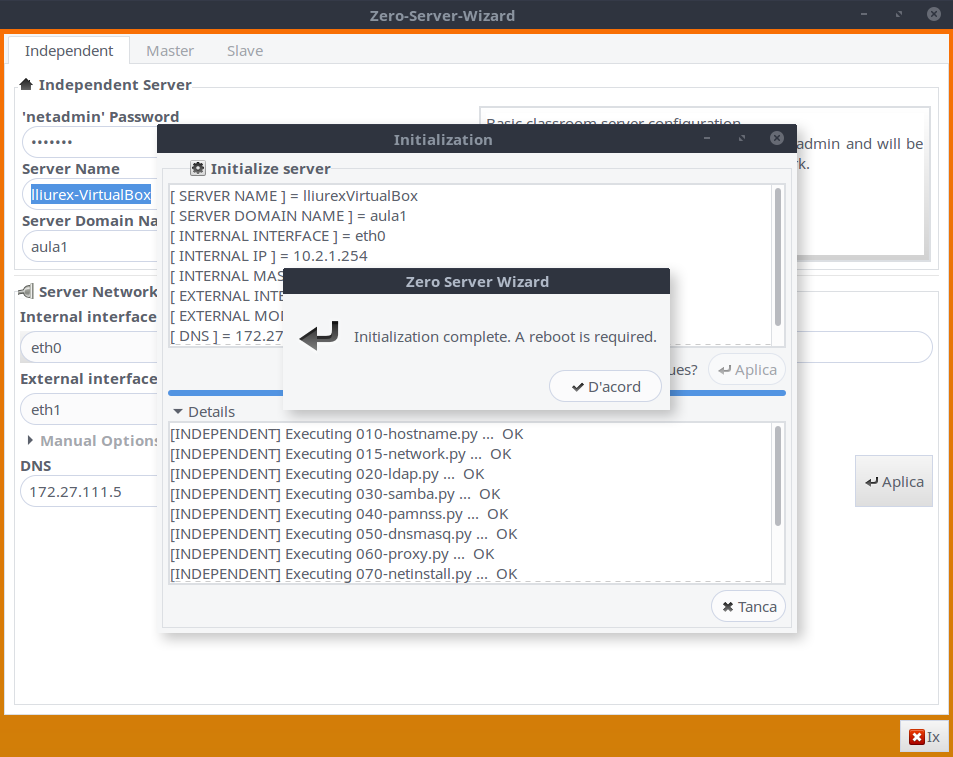
Task: Click the large Aplica button on right
Action: tap(894, 481)
